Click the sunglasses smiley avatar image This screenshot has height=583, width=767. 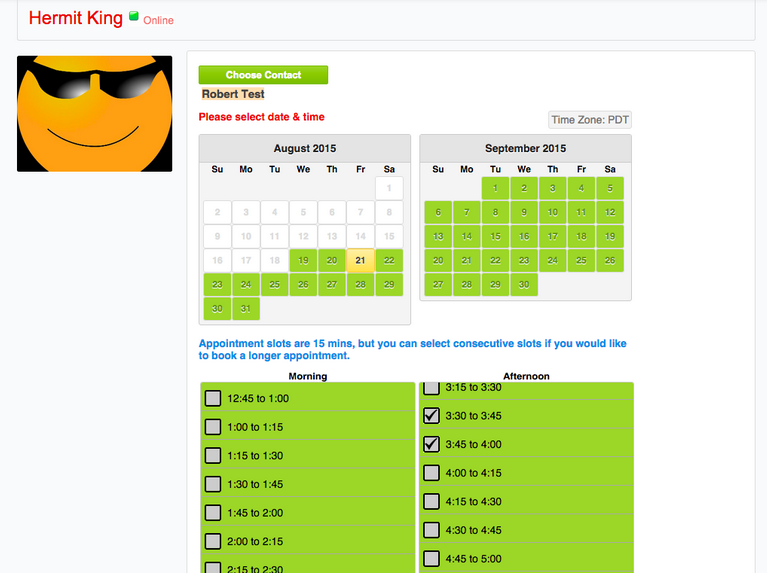95,113
